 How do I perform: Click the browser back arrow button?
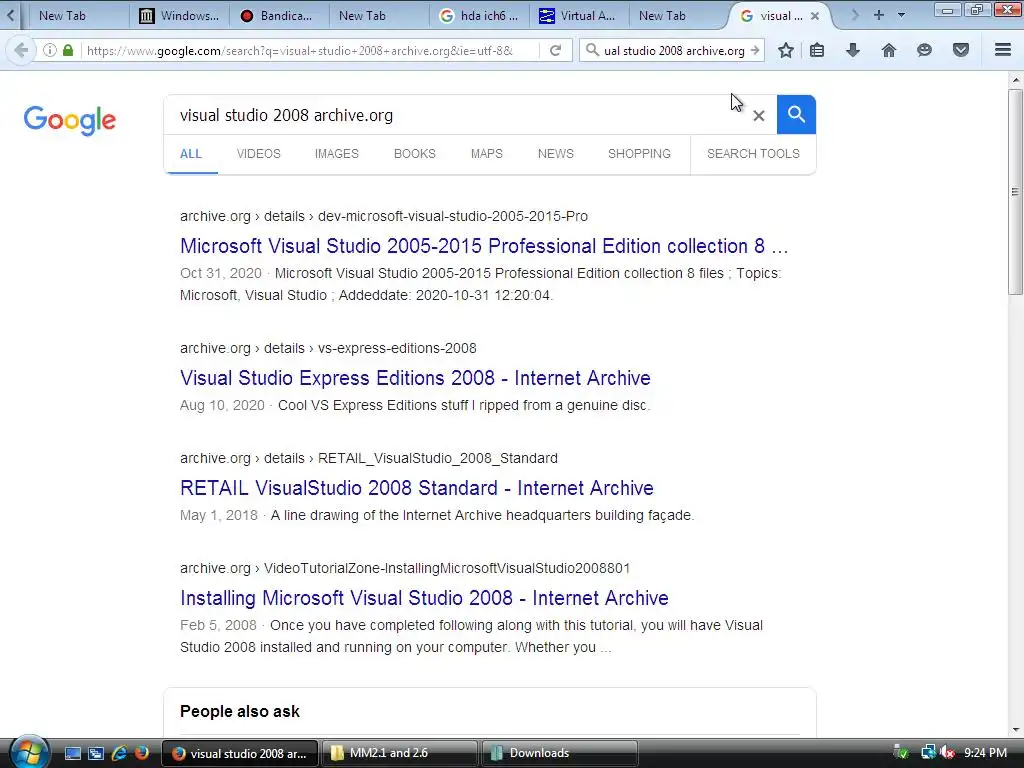(21, 50)
